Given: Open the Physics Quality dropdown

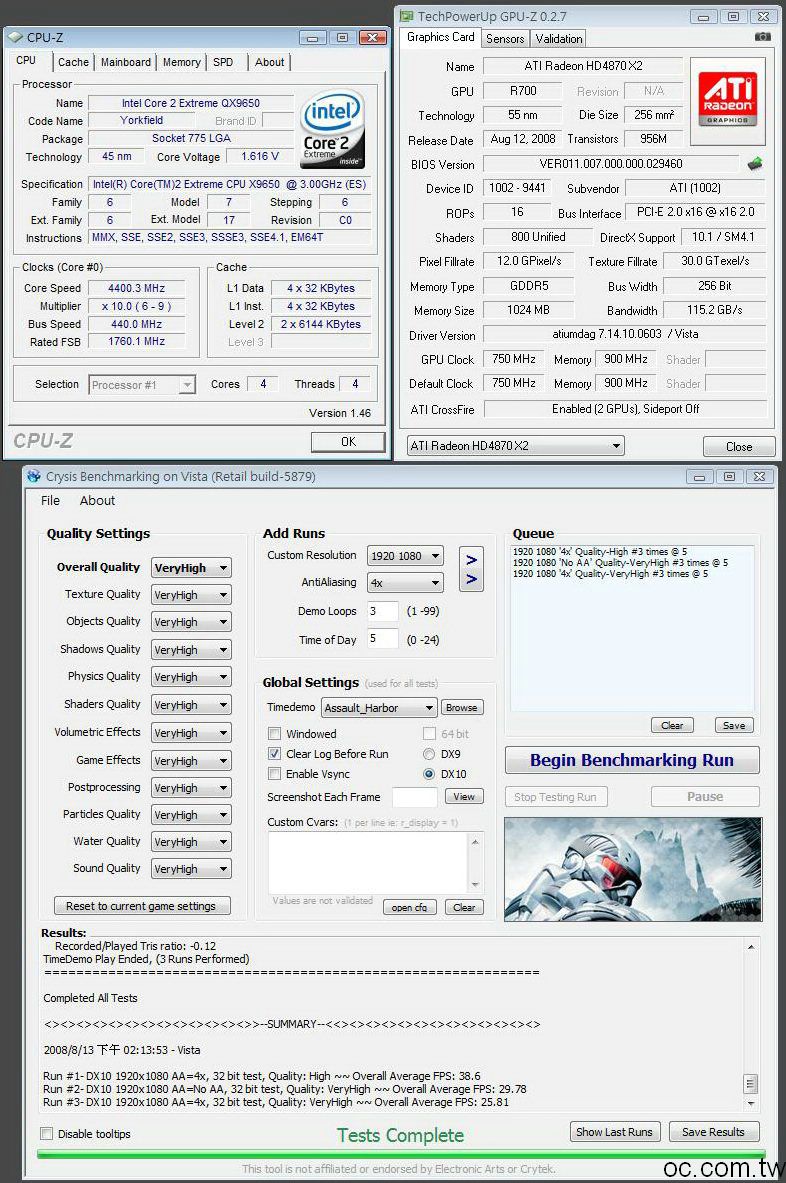Looking at the screenshot, I should click(x=191, y=677).
